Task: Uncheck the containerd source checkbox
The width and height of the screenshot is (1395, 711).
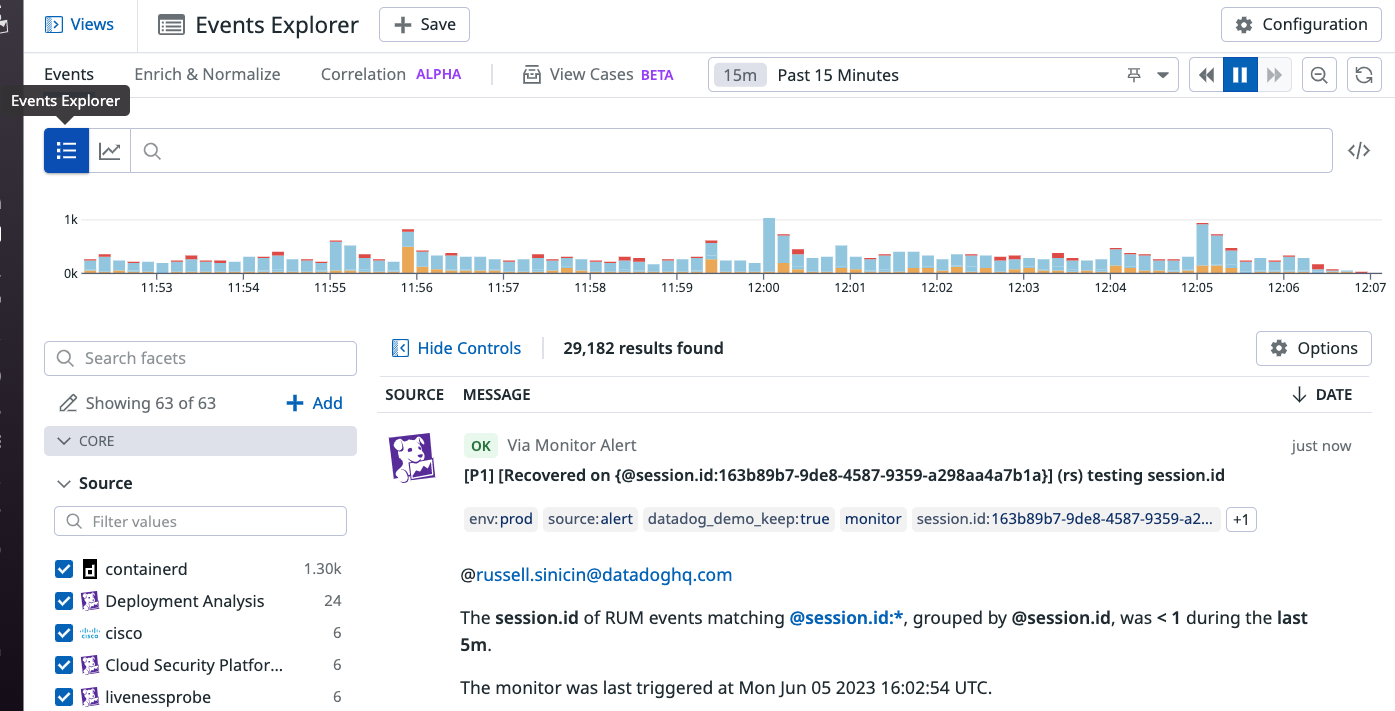Action: pos(64,569)
